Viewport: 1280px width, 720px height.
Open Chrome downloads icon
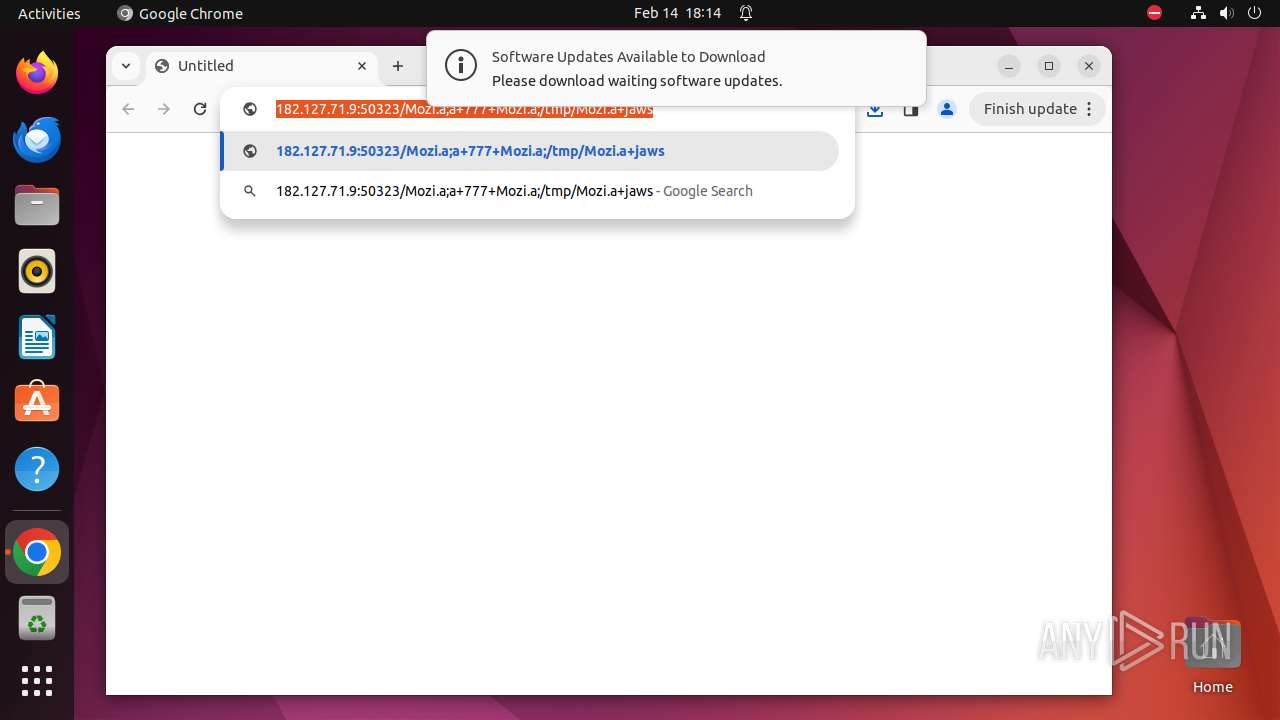[875, 110]
